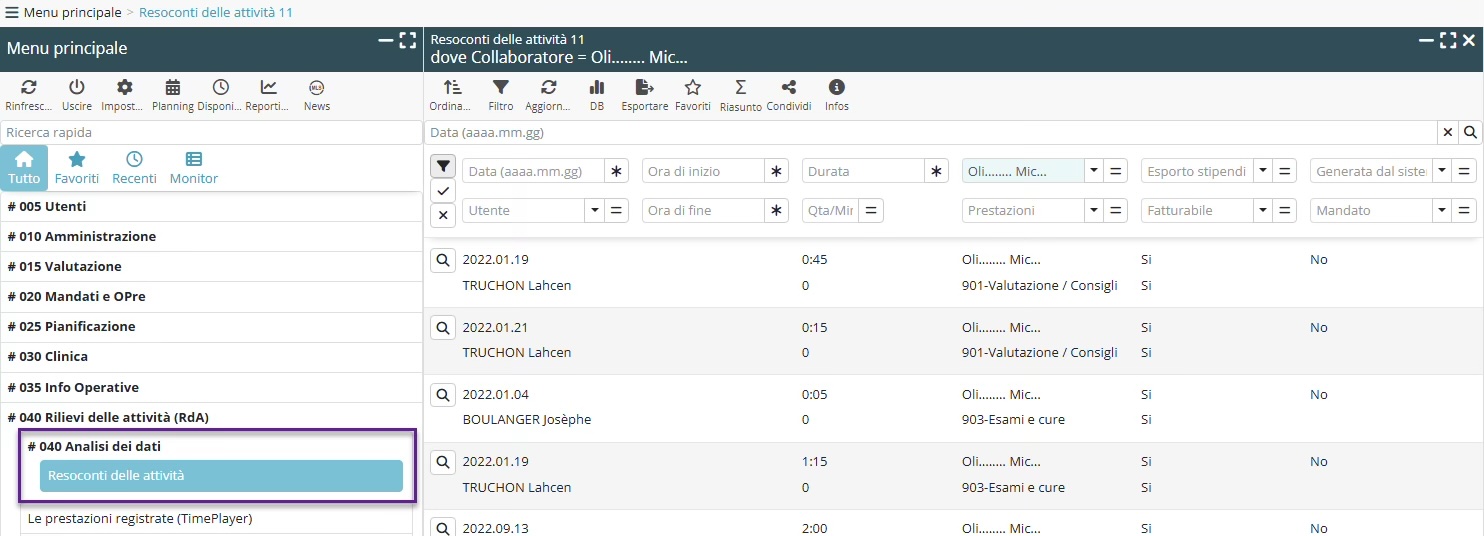Image resolution: width=1484 pixels, height=536 pixels.
Task: Open the Planning calendar icon
Action: click(x=173, y=88)
